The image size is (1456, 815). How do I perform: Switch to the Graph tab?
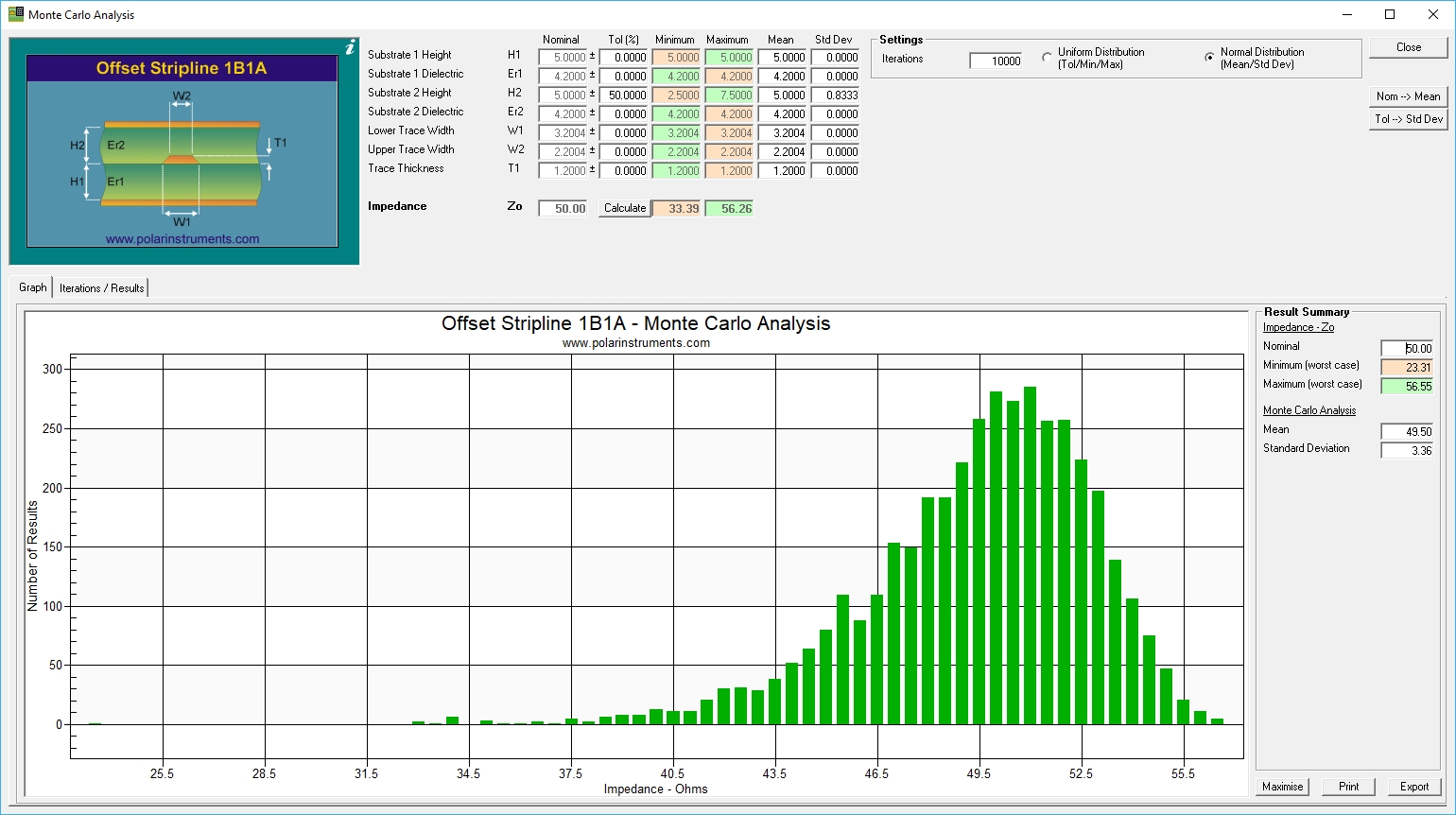tap(33, 287)
